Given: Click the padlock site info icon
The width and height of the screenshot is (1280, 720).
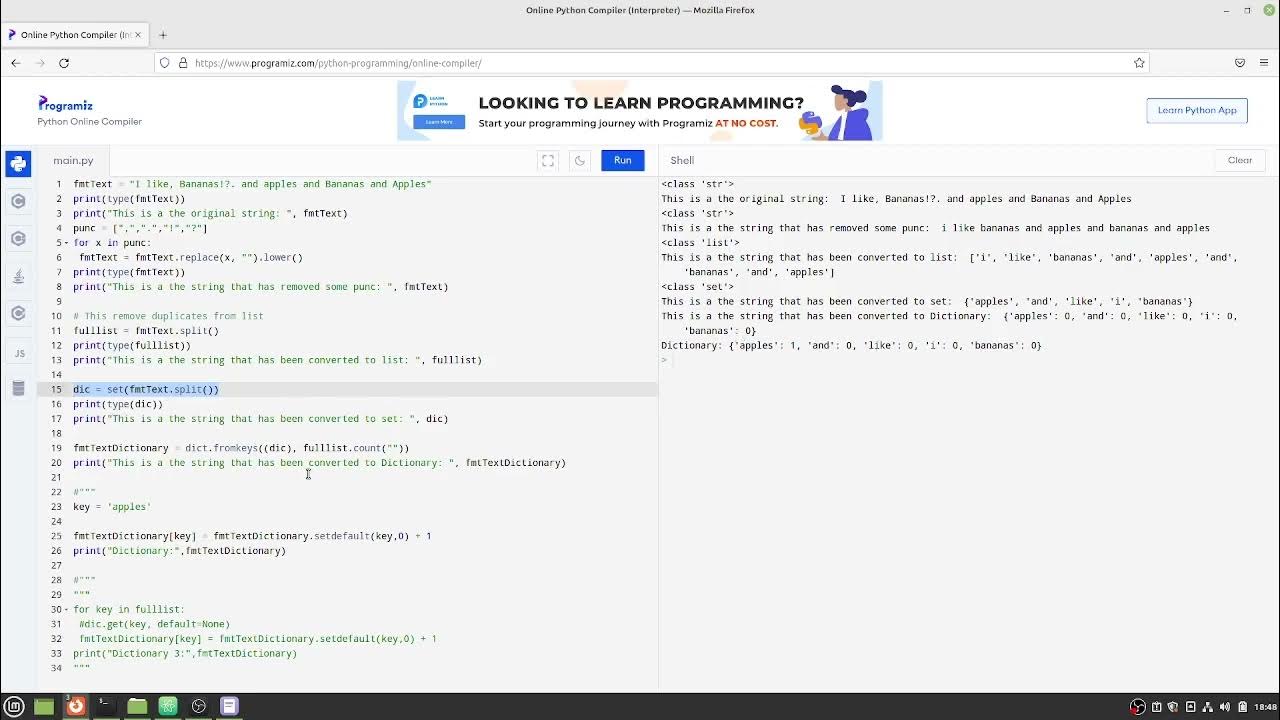Looking at the screenshot, I should click(x=183, y=63).
